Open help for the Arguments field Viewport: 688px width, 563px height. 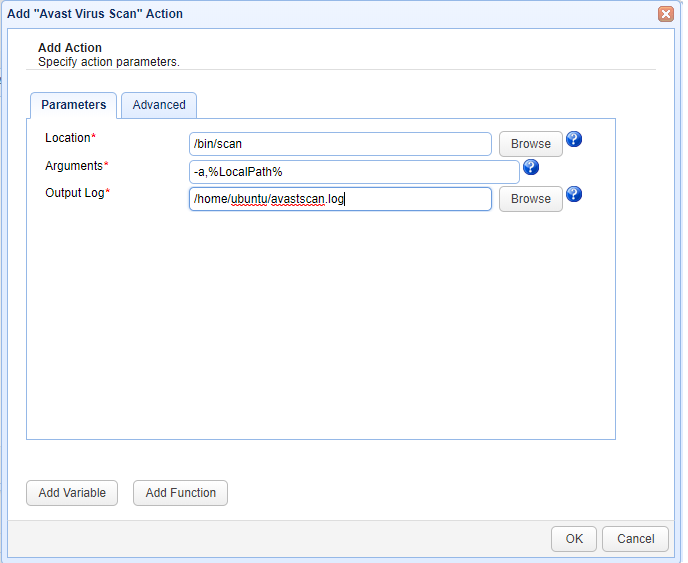coord(530,167)
